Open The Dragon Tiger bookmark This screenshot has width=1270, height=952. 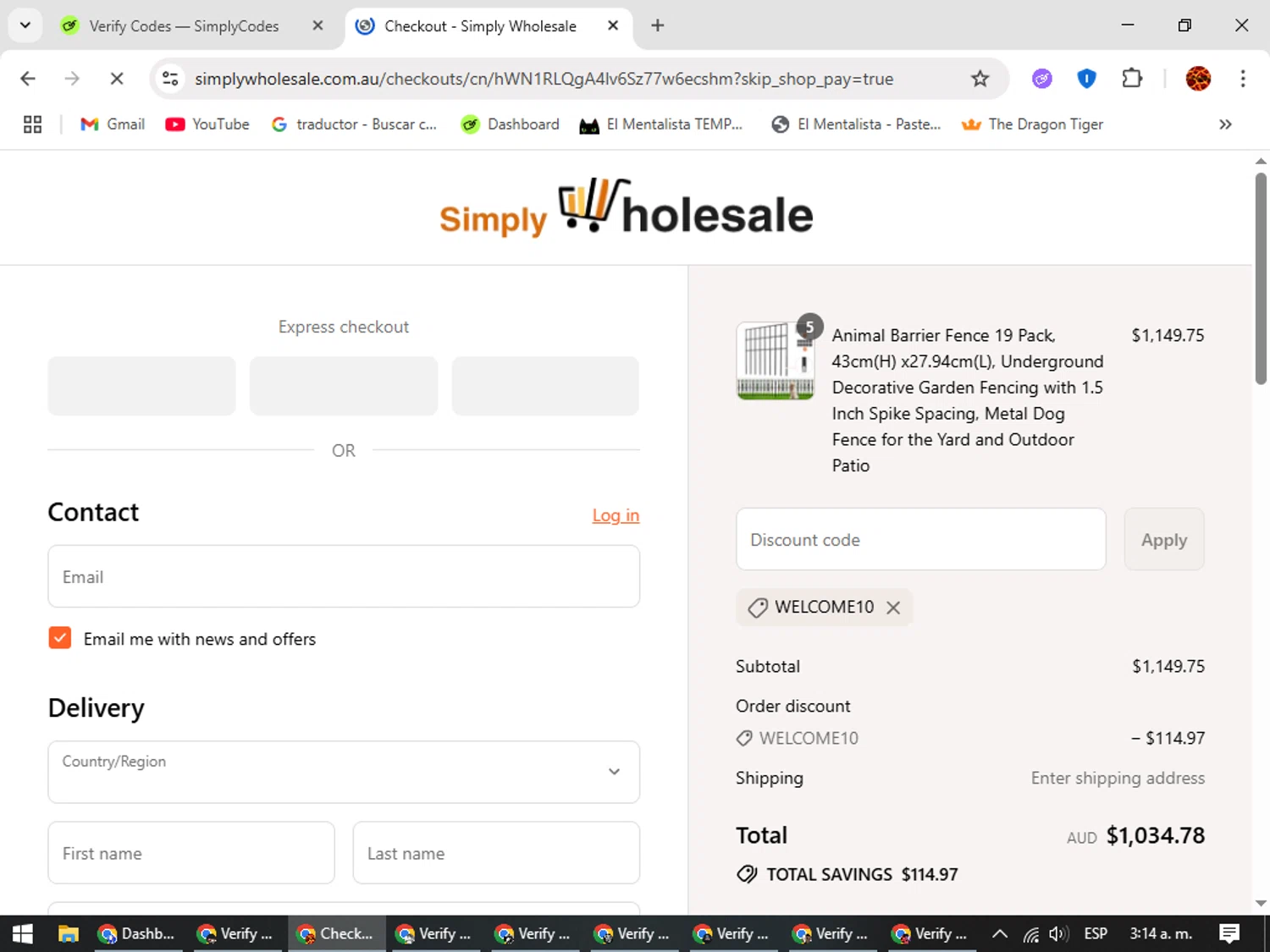click(x=1032, y=124)
